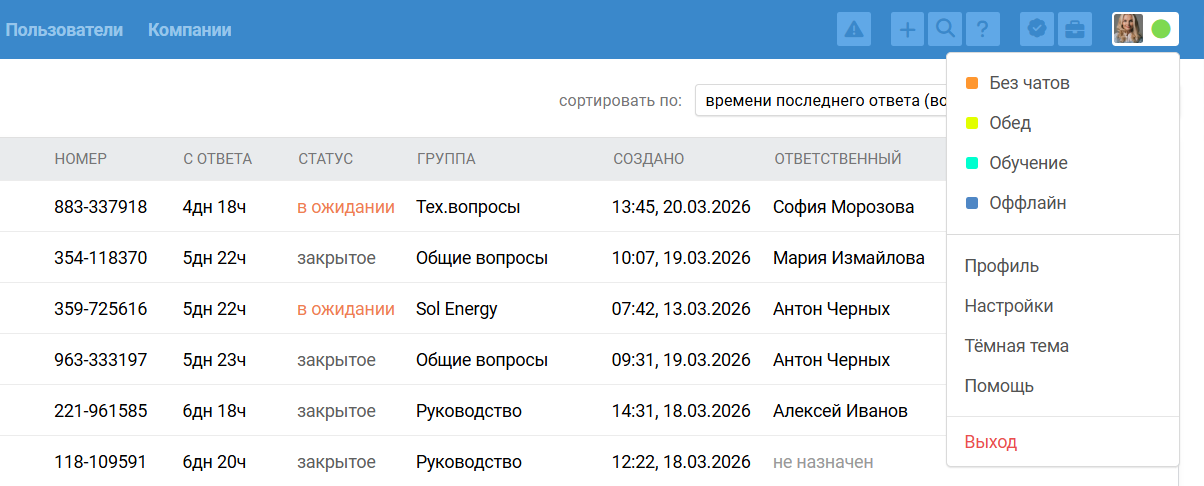Image resolution: width=1204 pixels, height=486 pixels.
Task: Open ticket number 221-961585
Action: [x=101, y=411]
